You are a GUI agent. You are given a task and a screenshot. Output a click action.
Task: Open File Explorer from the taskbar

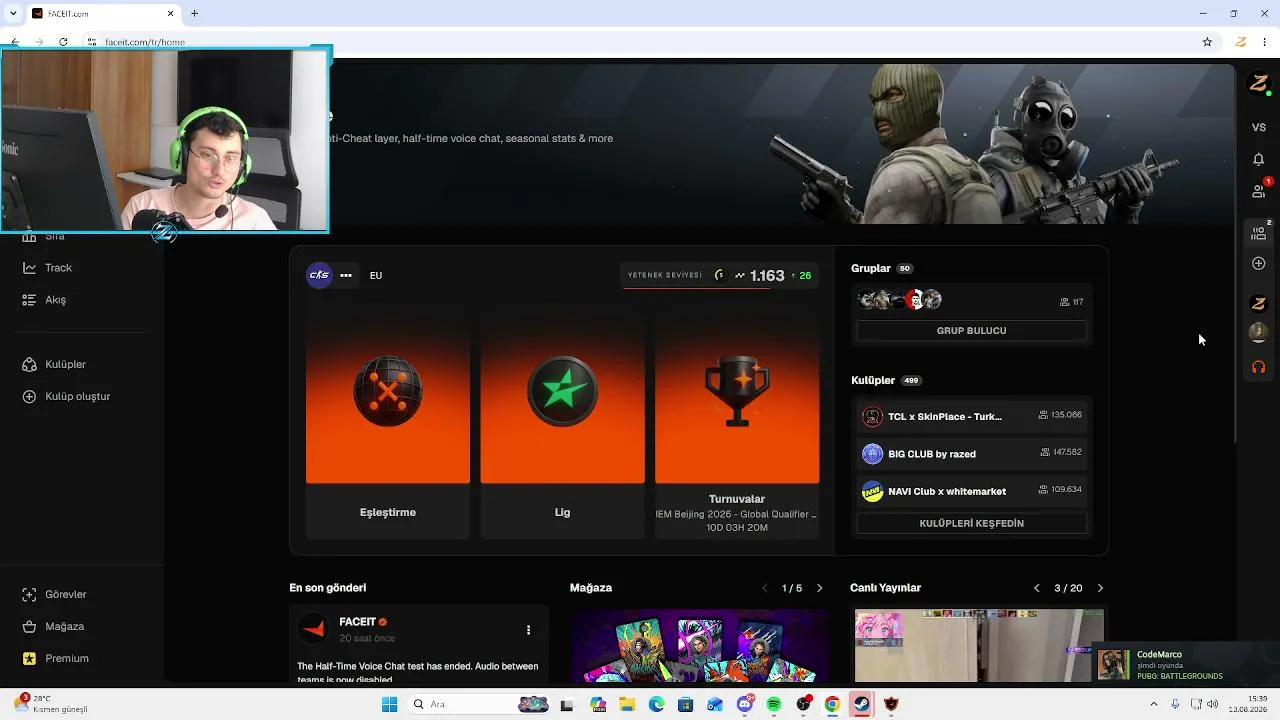pos(627,704)
